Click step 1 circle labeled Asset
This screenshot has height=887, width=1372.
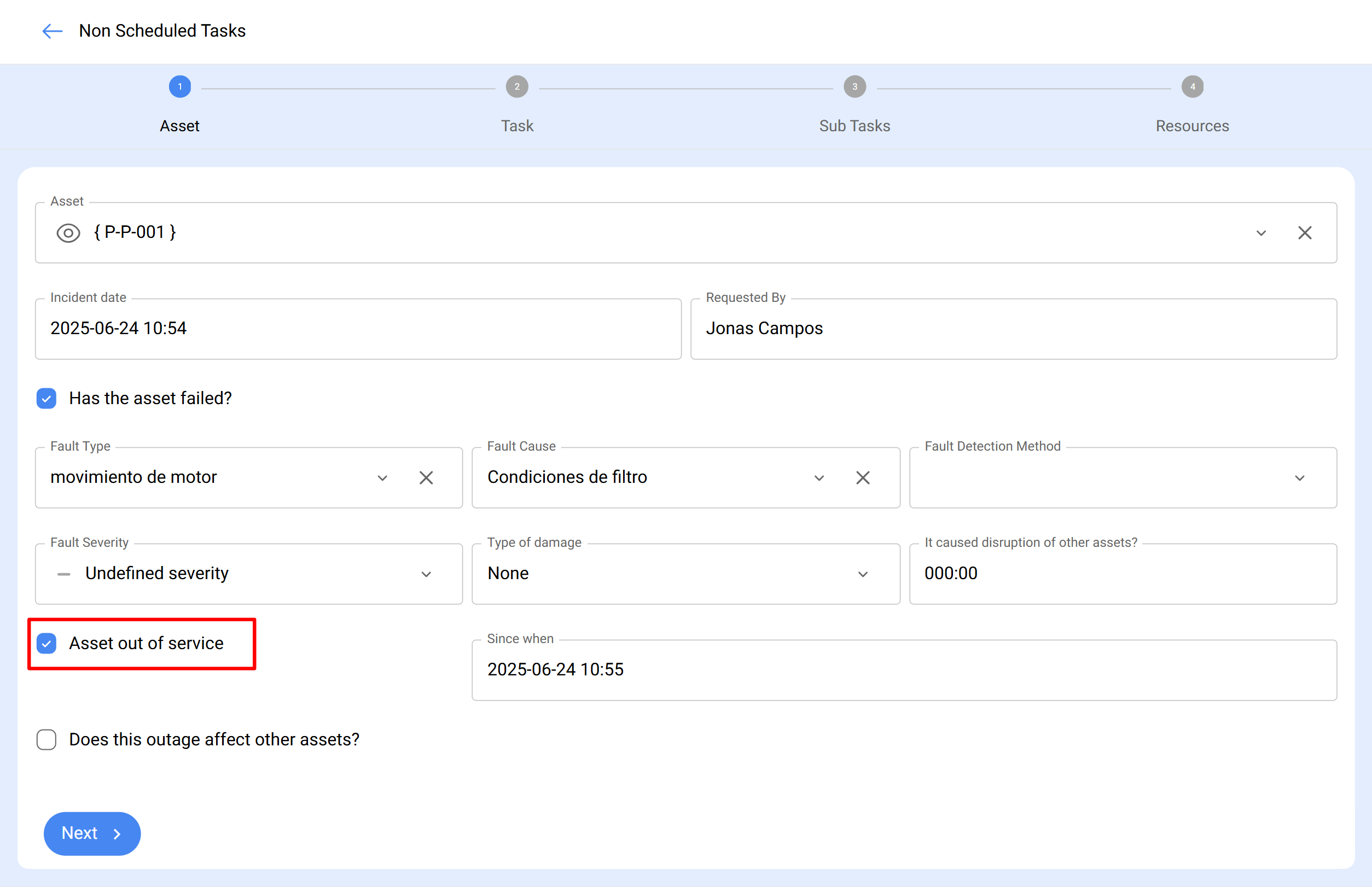[179, 86]
